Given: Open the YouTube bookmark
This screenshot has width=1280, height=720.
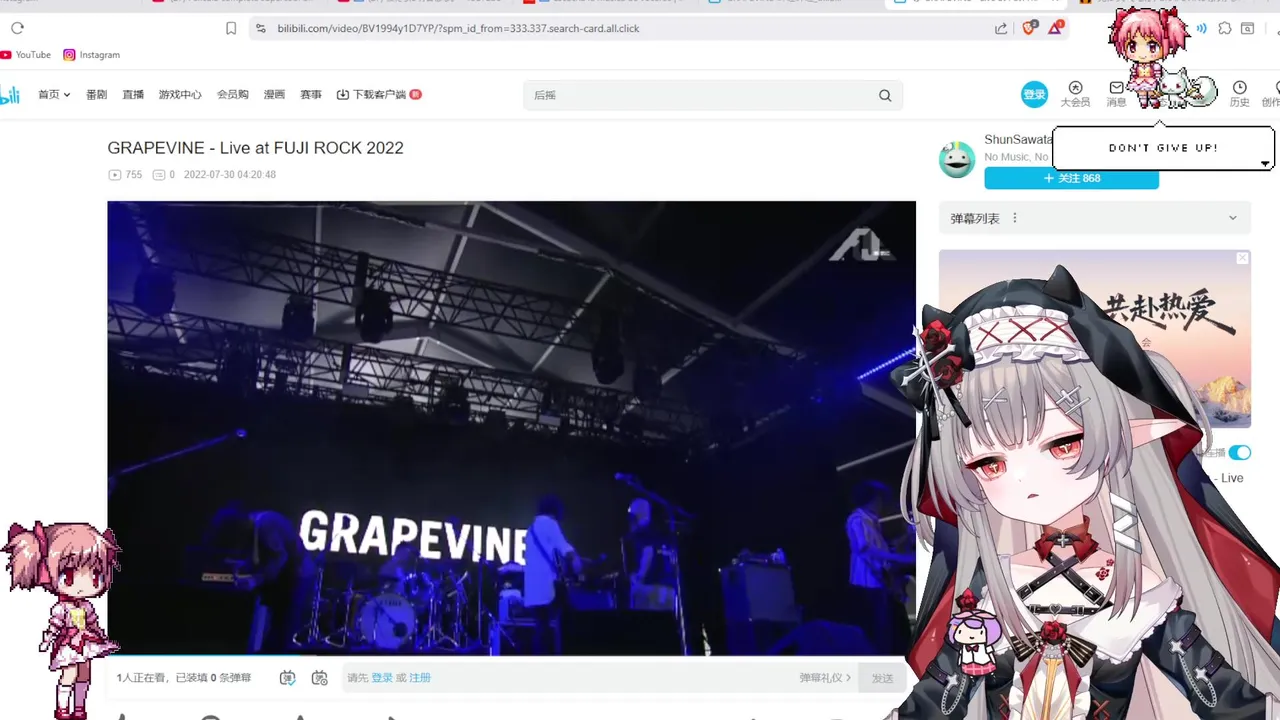Looking at the screenshot, I should click(x=26, y=55).
